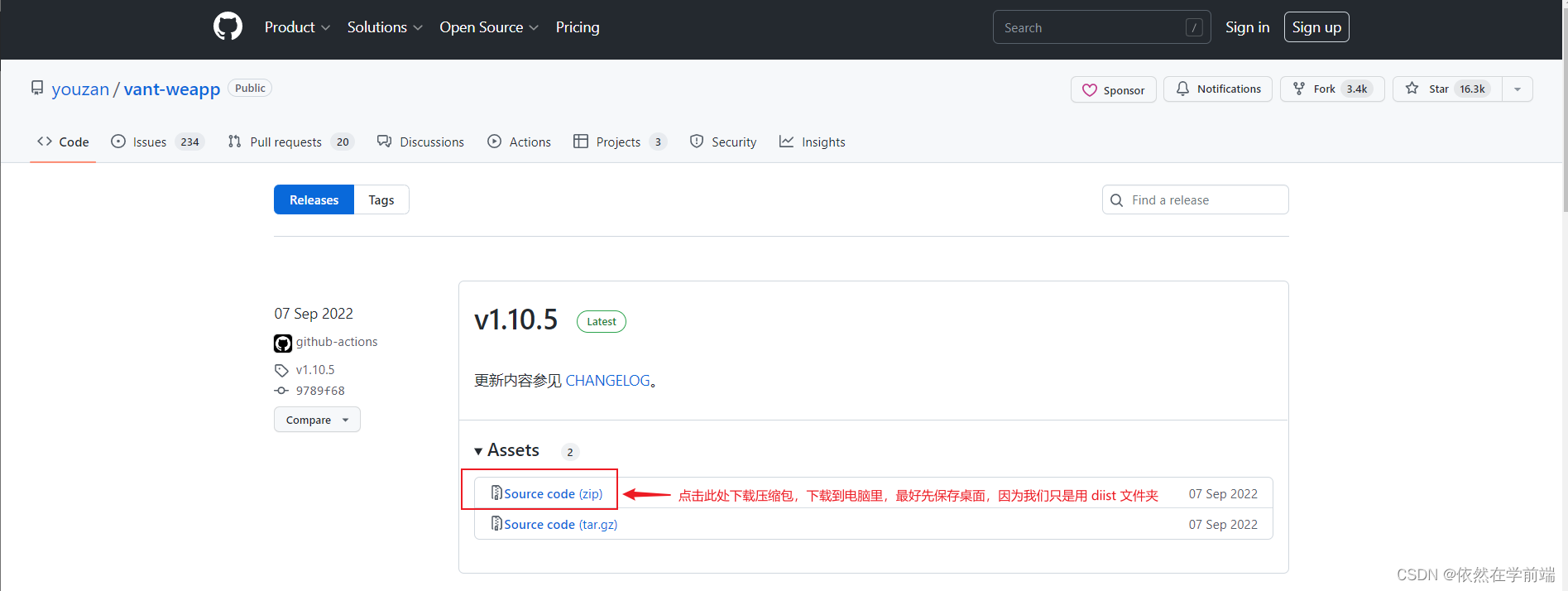Switch to the Security tab
1568x591 pixels.
[723, 142]
